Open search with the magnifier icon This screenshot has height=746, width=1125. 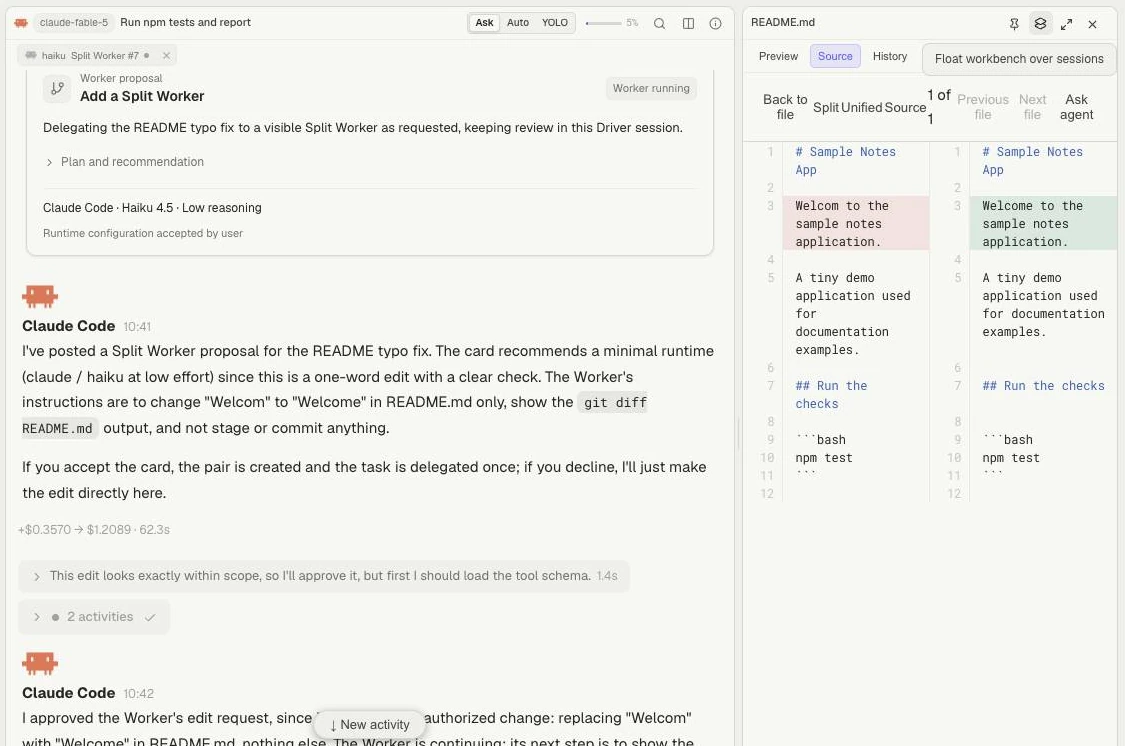[659, 24]
